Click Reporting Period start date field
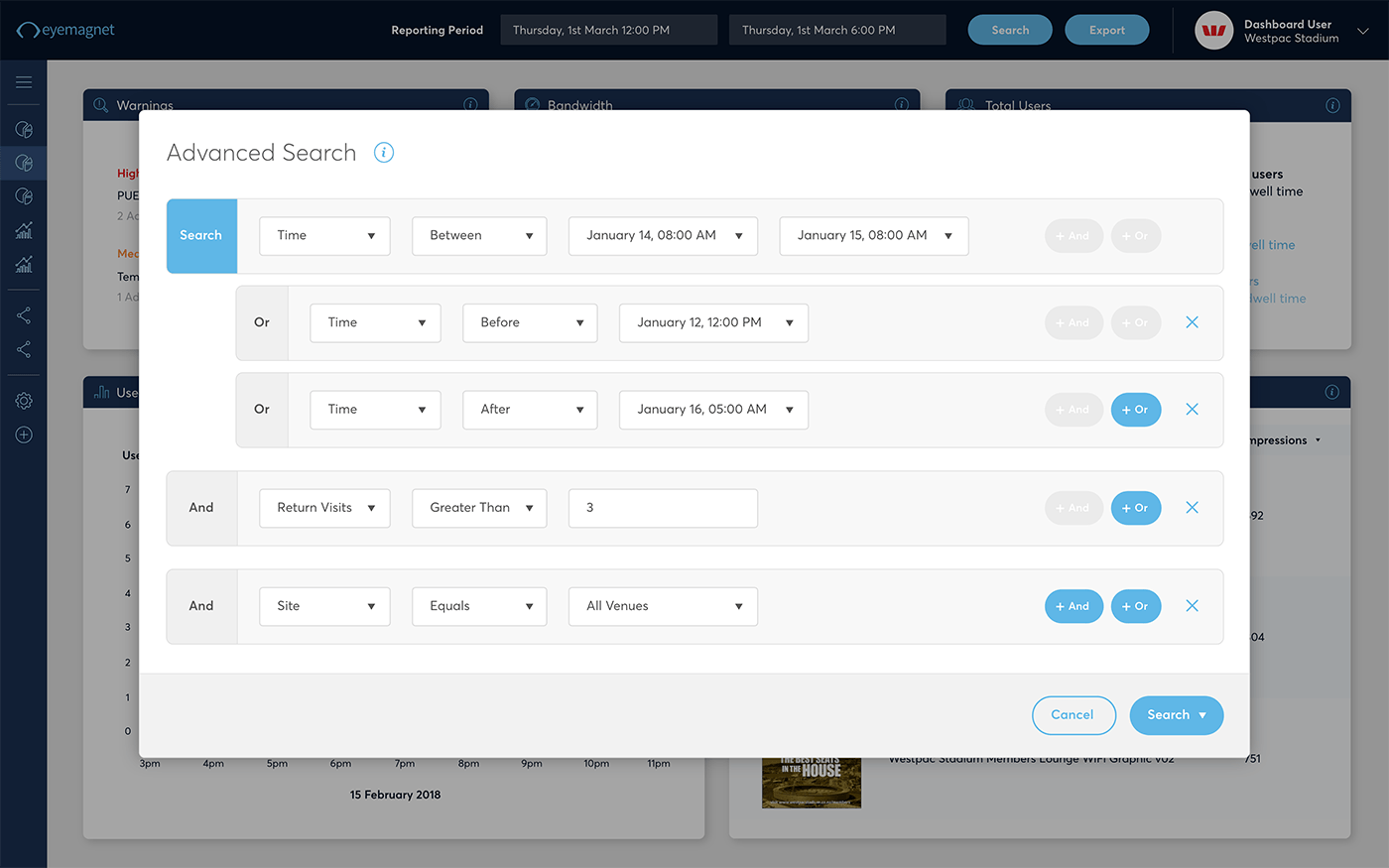 (x=608, y=30)
